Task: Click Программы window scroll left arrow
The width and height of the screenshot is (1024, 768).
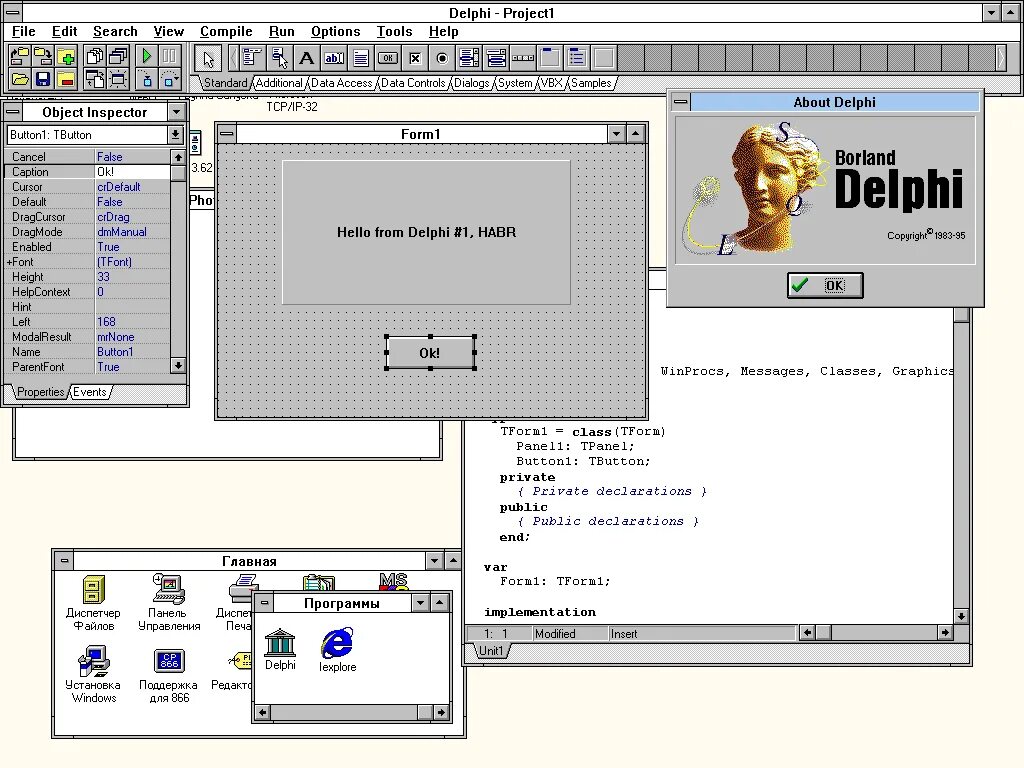Action: pos(263,712)
